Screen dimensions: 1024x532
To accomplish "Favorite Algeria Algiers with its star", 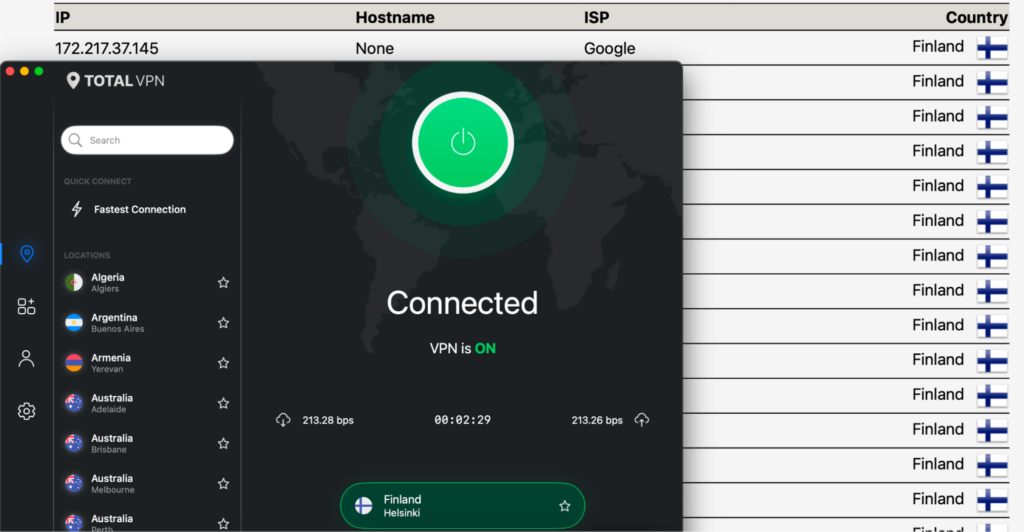I will [x=223, y=283].
